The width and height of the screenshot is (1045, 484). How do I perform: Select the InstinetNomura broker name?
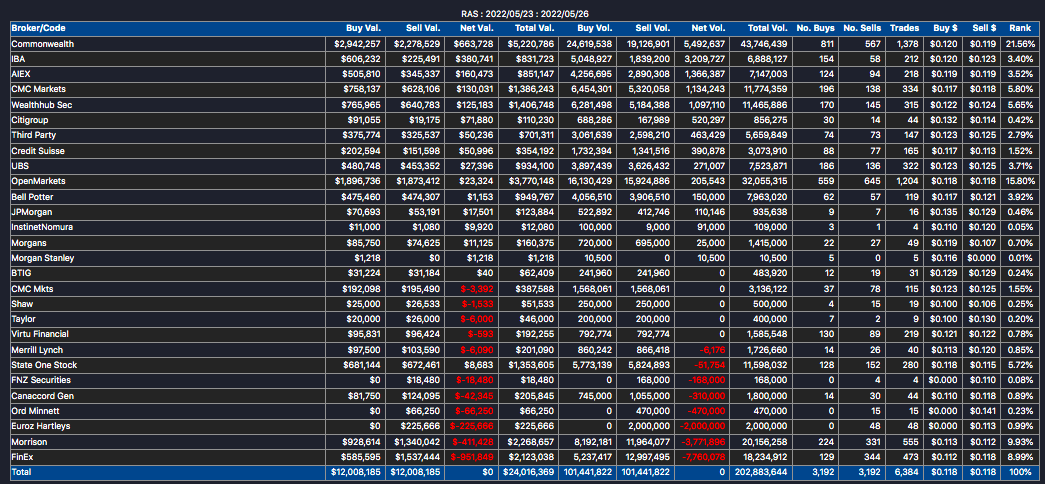point(43,227)
